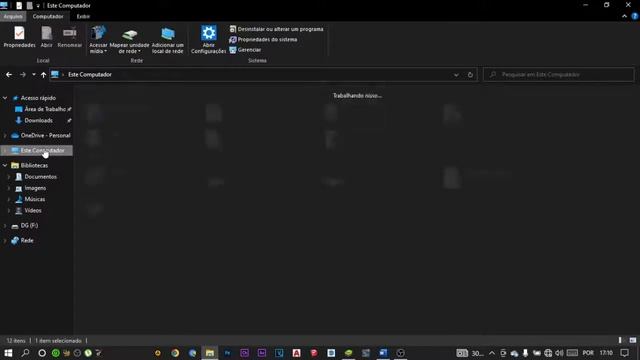The height and width of the screenshot is (360, 640).
Task: Go back with the back arrow
Action: pyautogui.click(x=9, y=75)
